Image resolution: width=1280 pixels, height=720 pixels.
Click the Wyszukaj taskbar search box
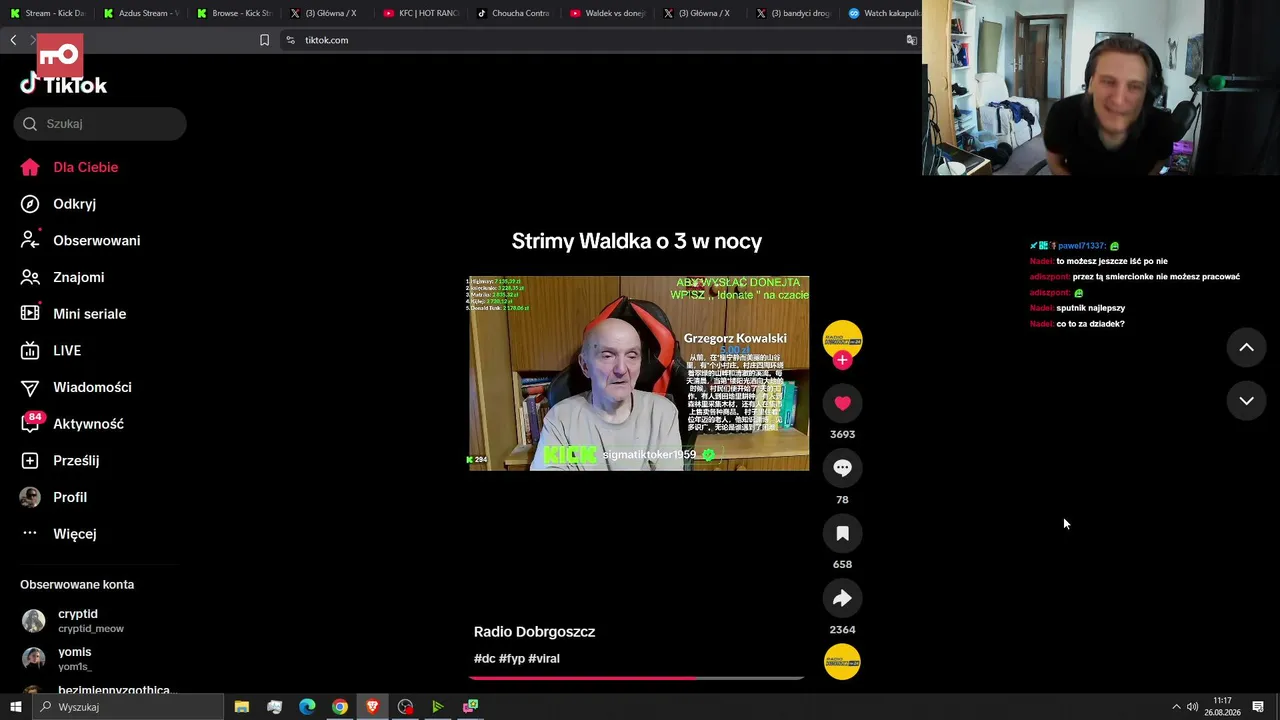(127, 707)
